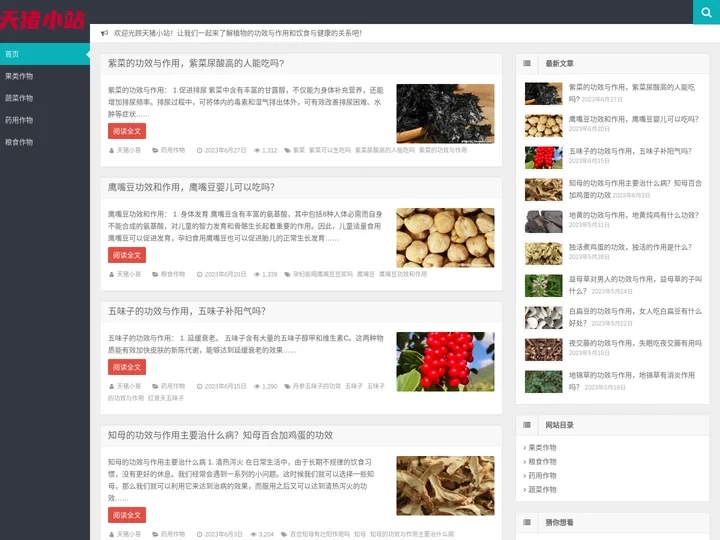
Task: Open sidebar link 地黄的功效与作用，地黄炖鸡有什么功效
Action: (634, 215)
